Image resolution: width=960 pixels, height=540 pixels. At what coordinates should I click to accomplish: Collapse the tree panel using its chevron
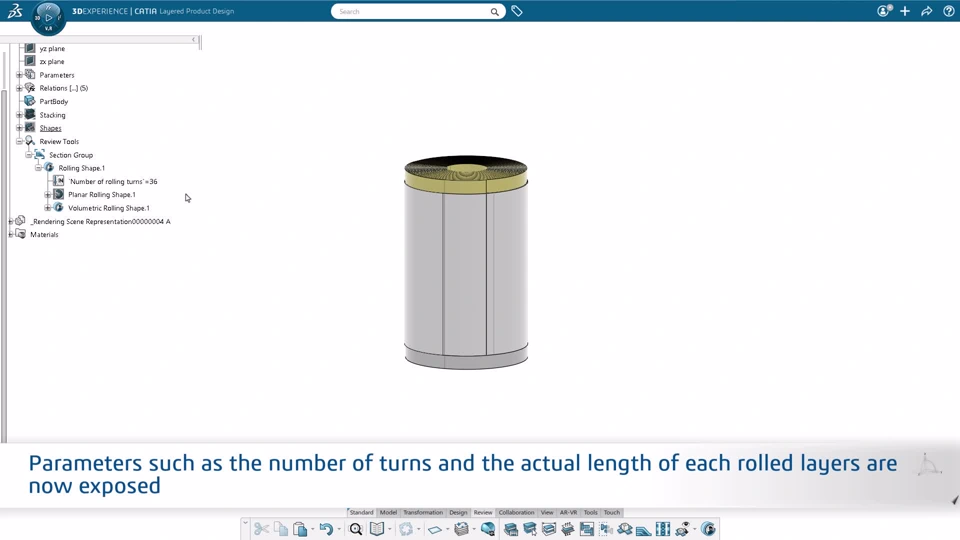193,40
